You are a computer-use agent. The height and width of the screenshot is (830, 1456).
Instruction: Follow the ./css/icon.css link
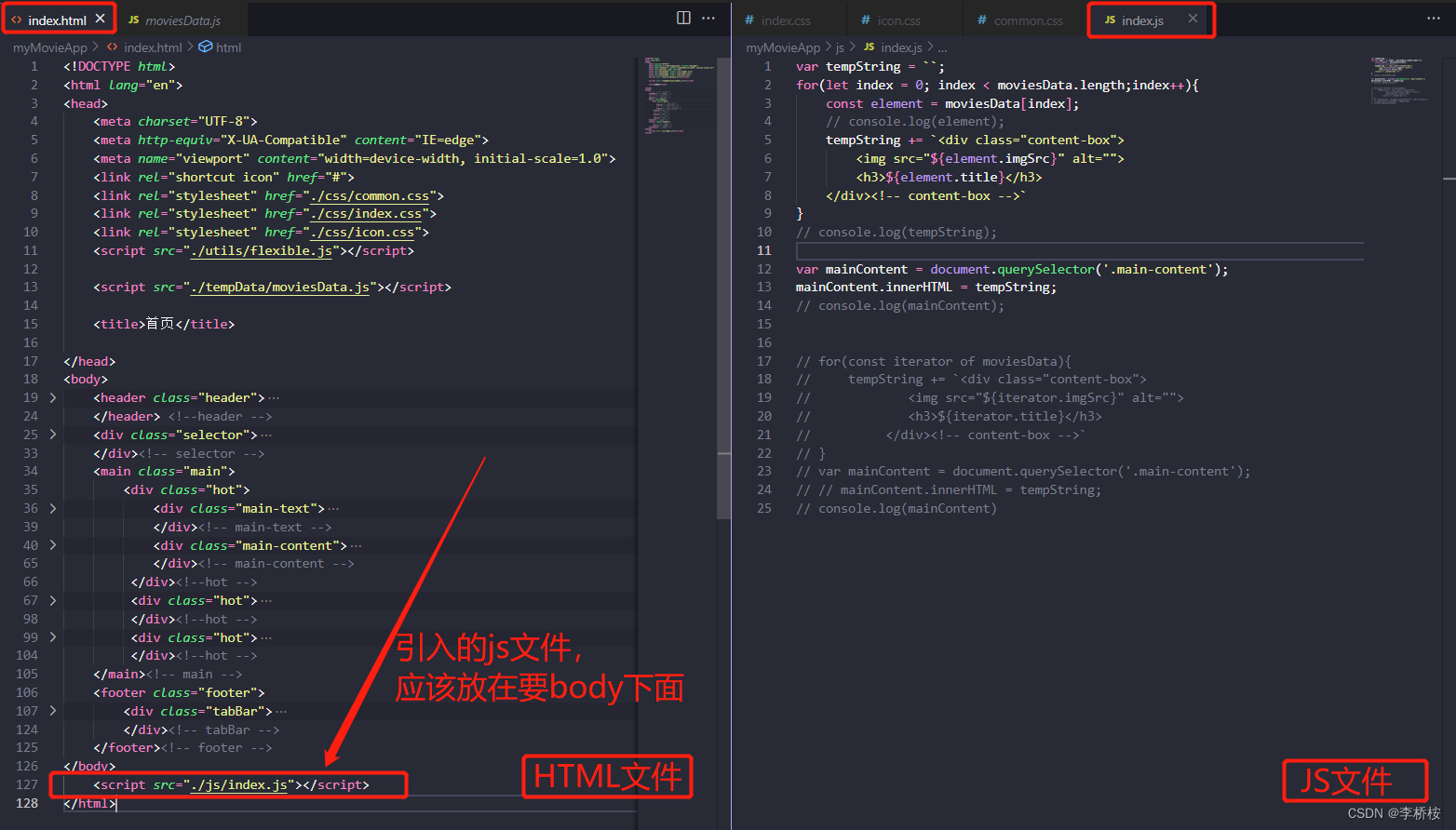362,233
